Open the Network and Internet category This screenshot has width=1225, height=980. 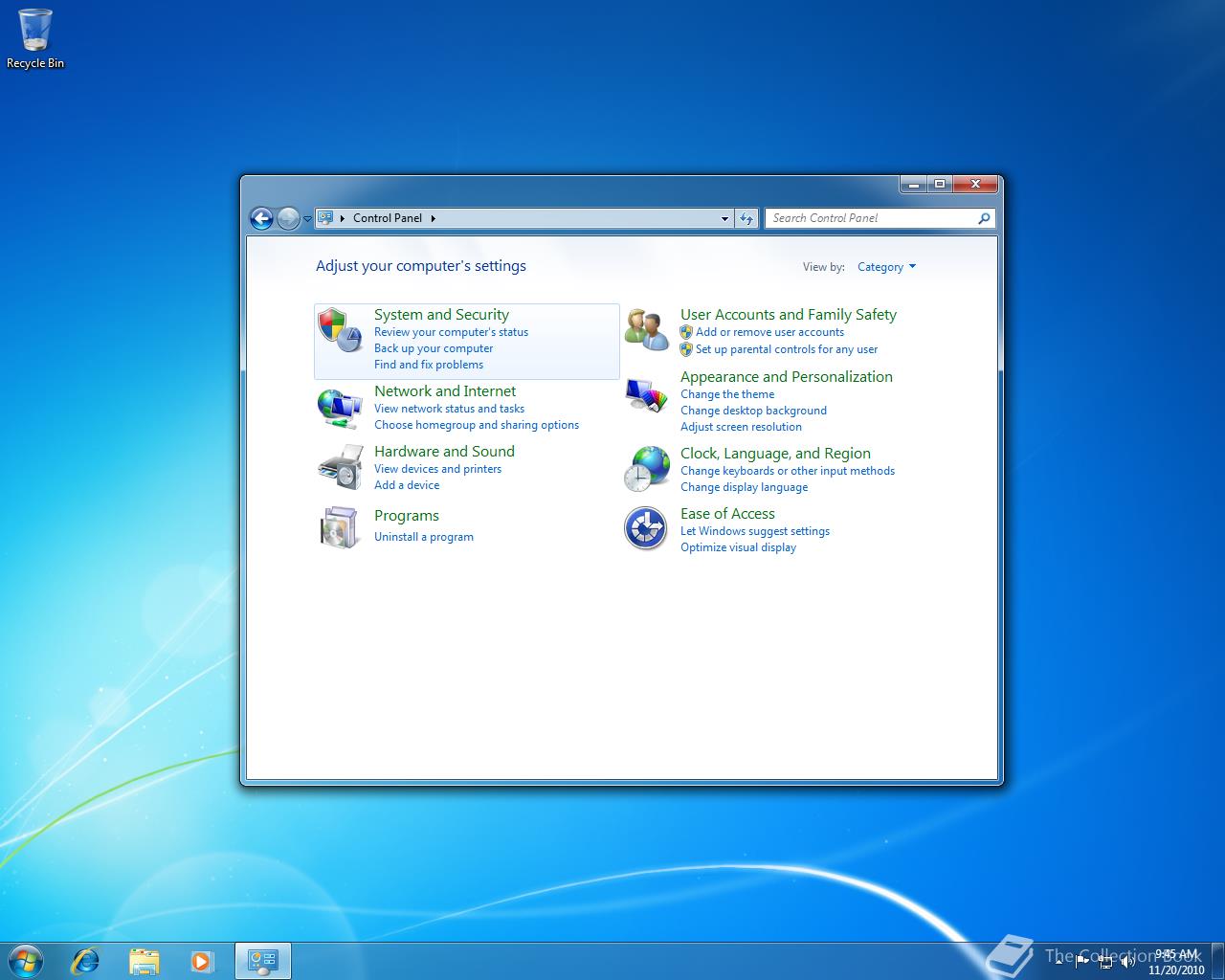[445, 391]
